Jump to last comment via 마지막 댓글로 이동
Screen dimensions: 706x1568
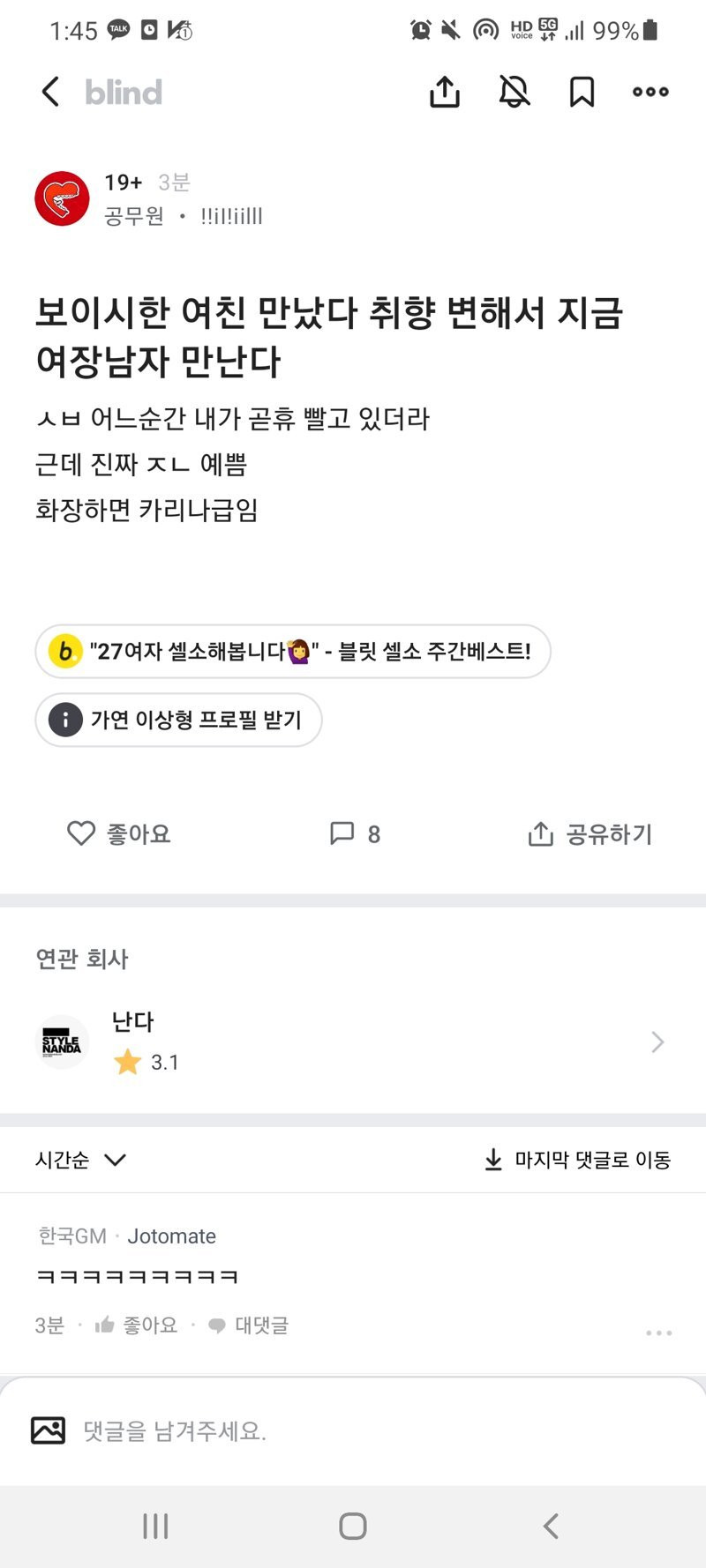click(x=578, y=1160)
